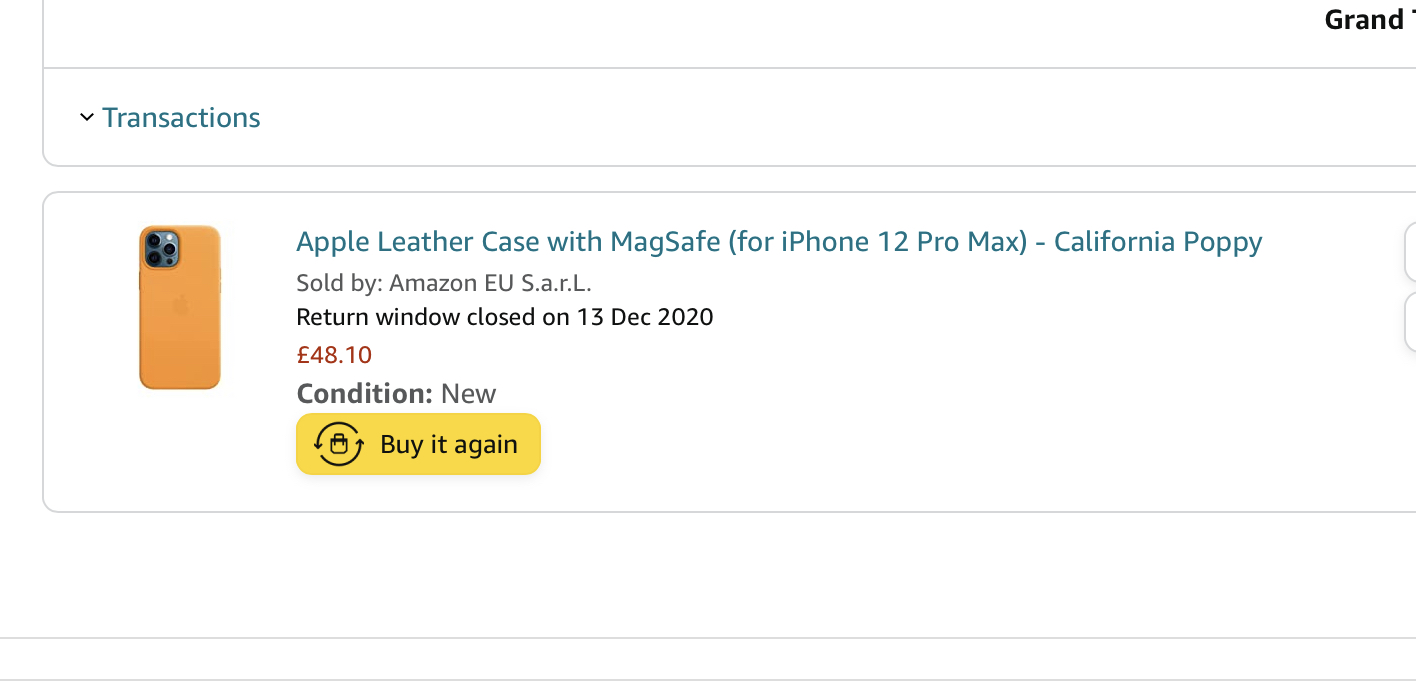Expand the Transactions chevron arrow
The height and width of the screenshot is (698, 1416).
[86, 118]
